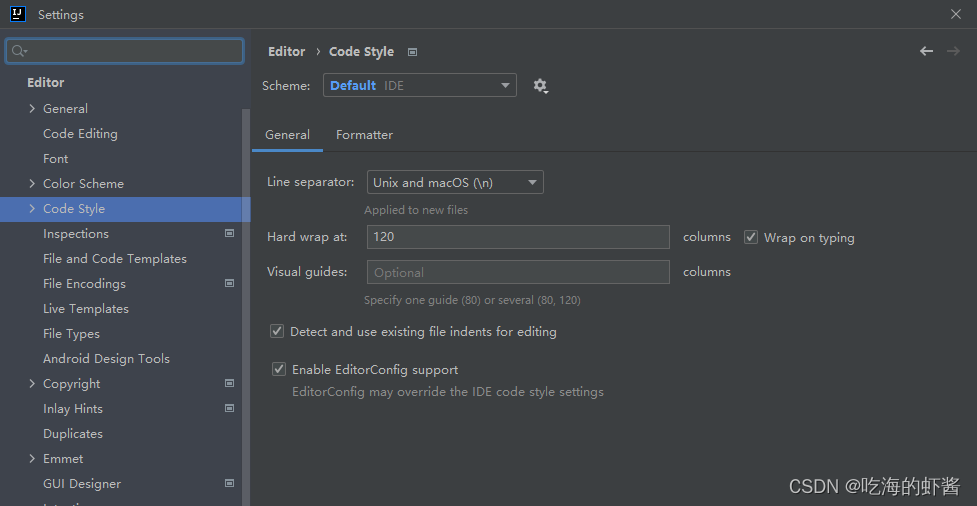Focus the Visual guides input field
The width and height of the screenshot is (977, 506).
(x=518, y=272)
